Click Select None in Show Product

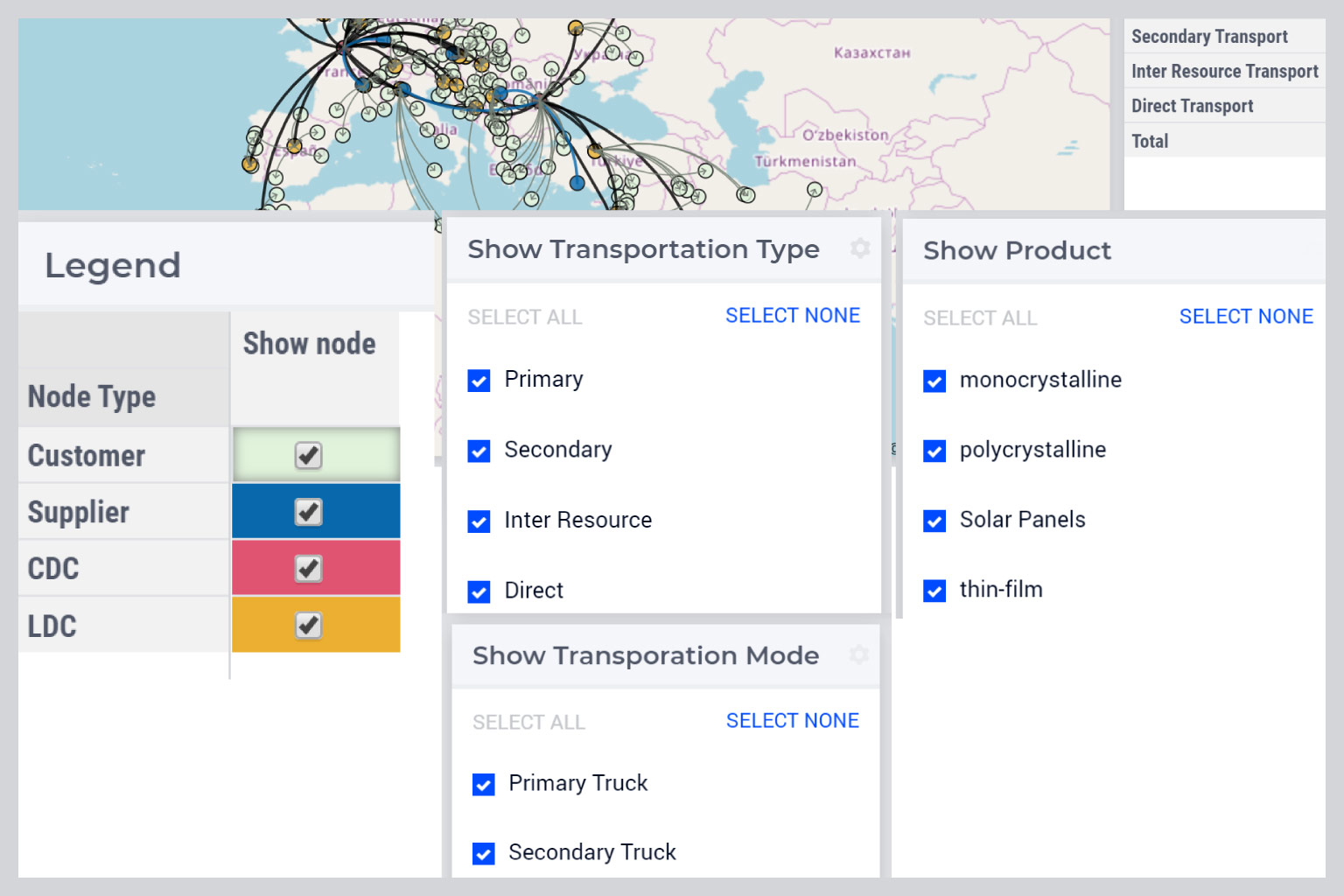[x=1245, y=317]
